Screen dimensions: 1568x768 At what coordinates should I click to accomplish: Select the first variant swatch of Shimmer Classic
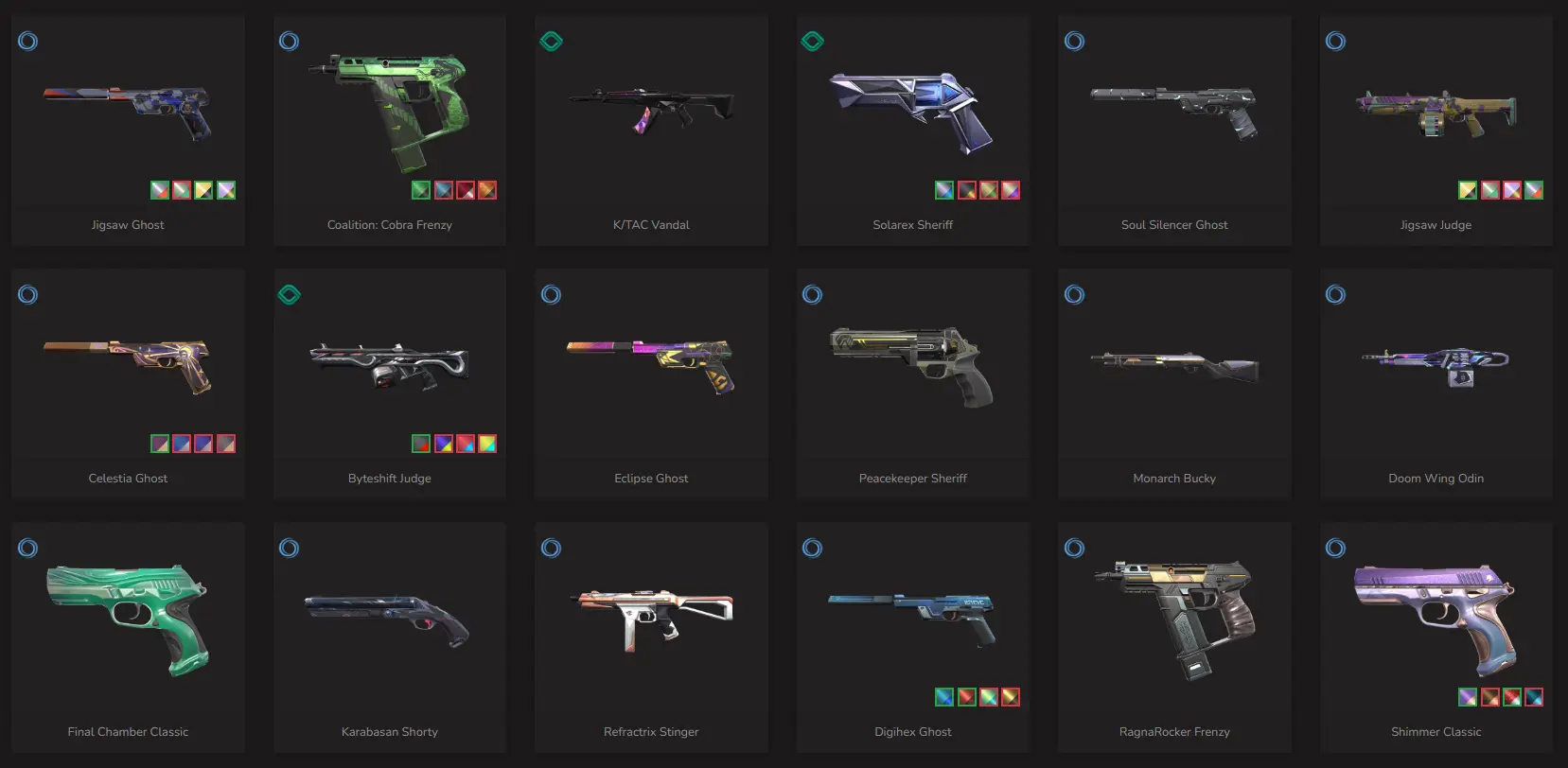(1467, 697)
